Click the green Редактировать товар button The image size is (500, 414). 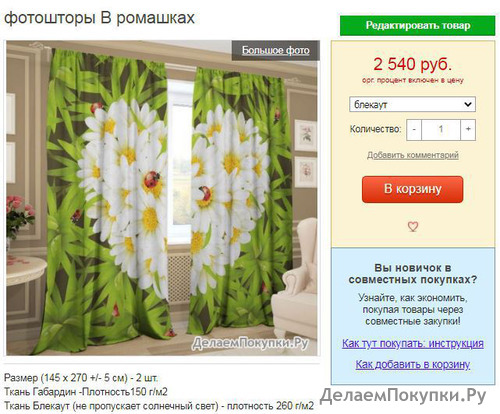pos(418,25)
